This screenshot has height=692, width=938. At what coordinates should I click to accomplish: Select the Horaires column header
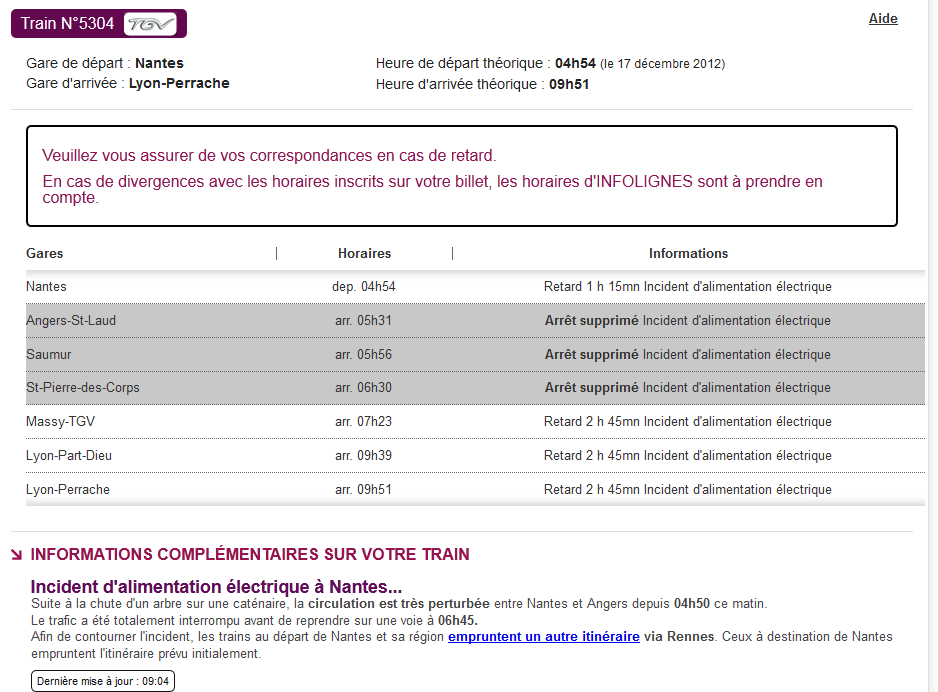coord(364,254)
